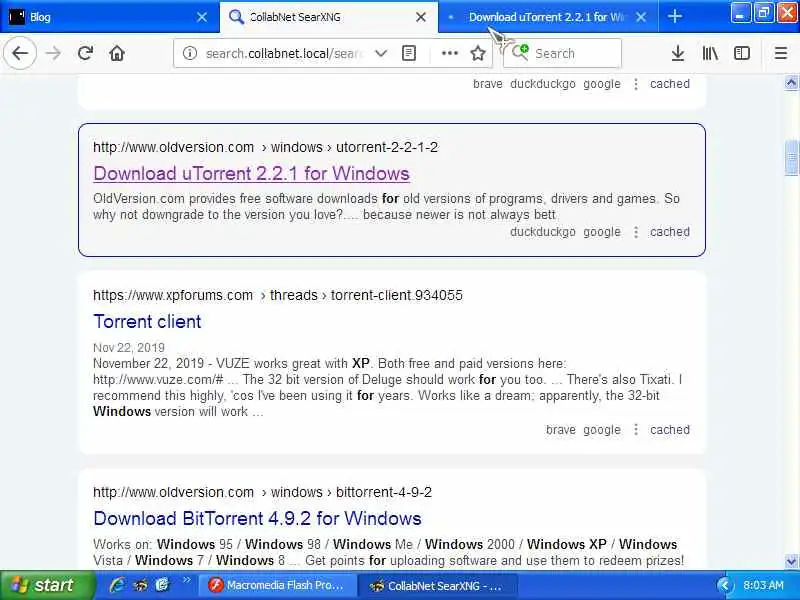
Task: Click google engine link in uTorrent result
Action: click(602, 232)
